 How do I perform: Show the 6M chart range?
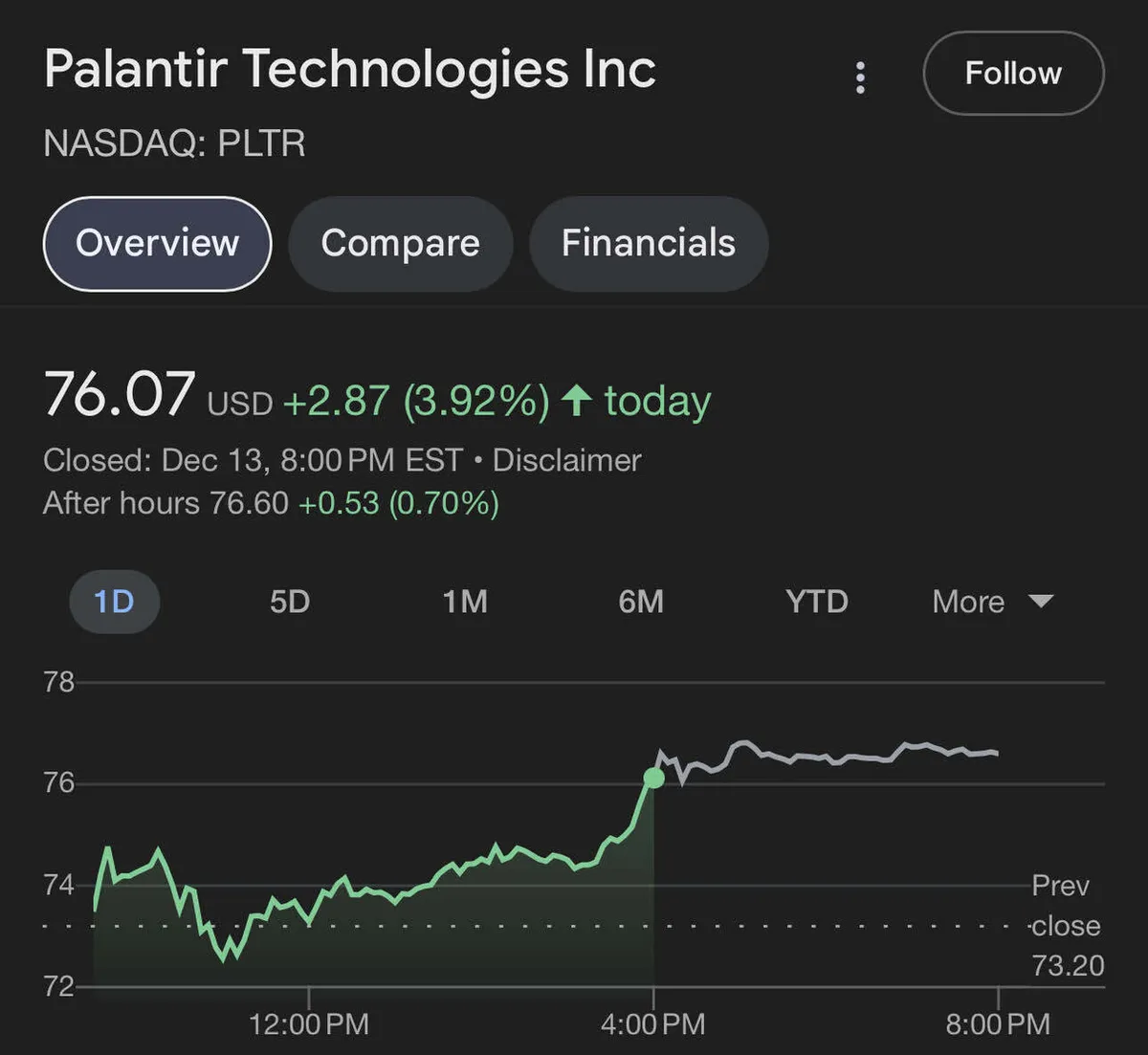click(640, 602)
